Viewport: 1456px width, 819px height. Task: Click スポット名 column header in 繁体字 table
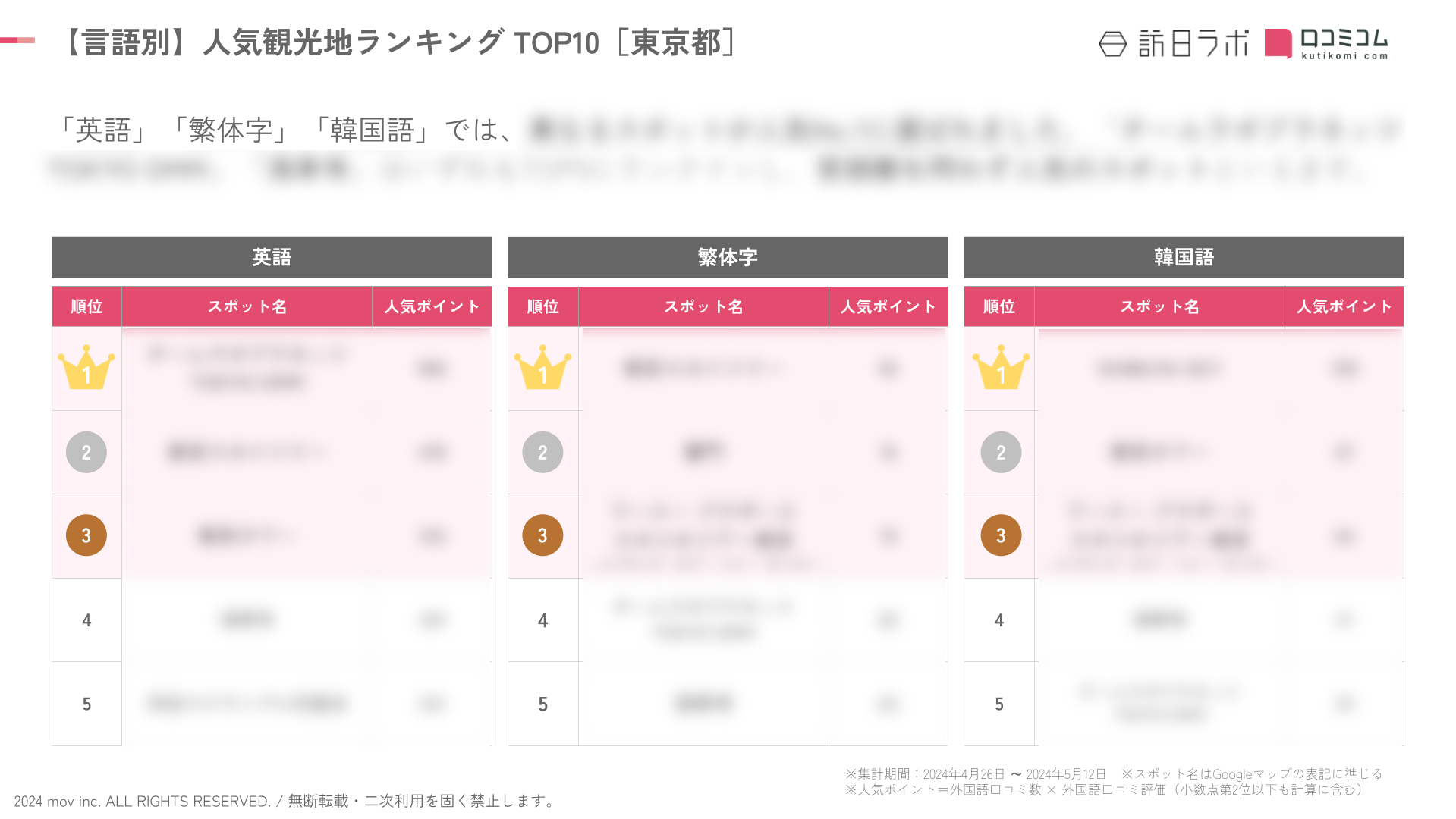tap(703, 306)
